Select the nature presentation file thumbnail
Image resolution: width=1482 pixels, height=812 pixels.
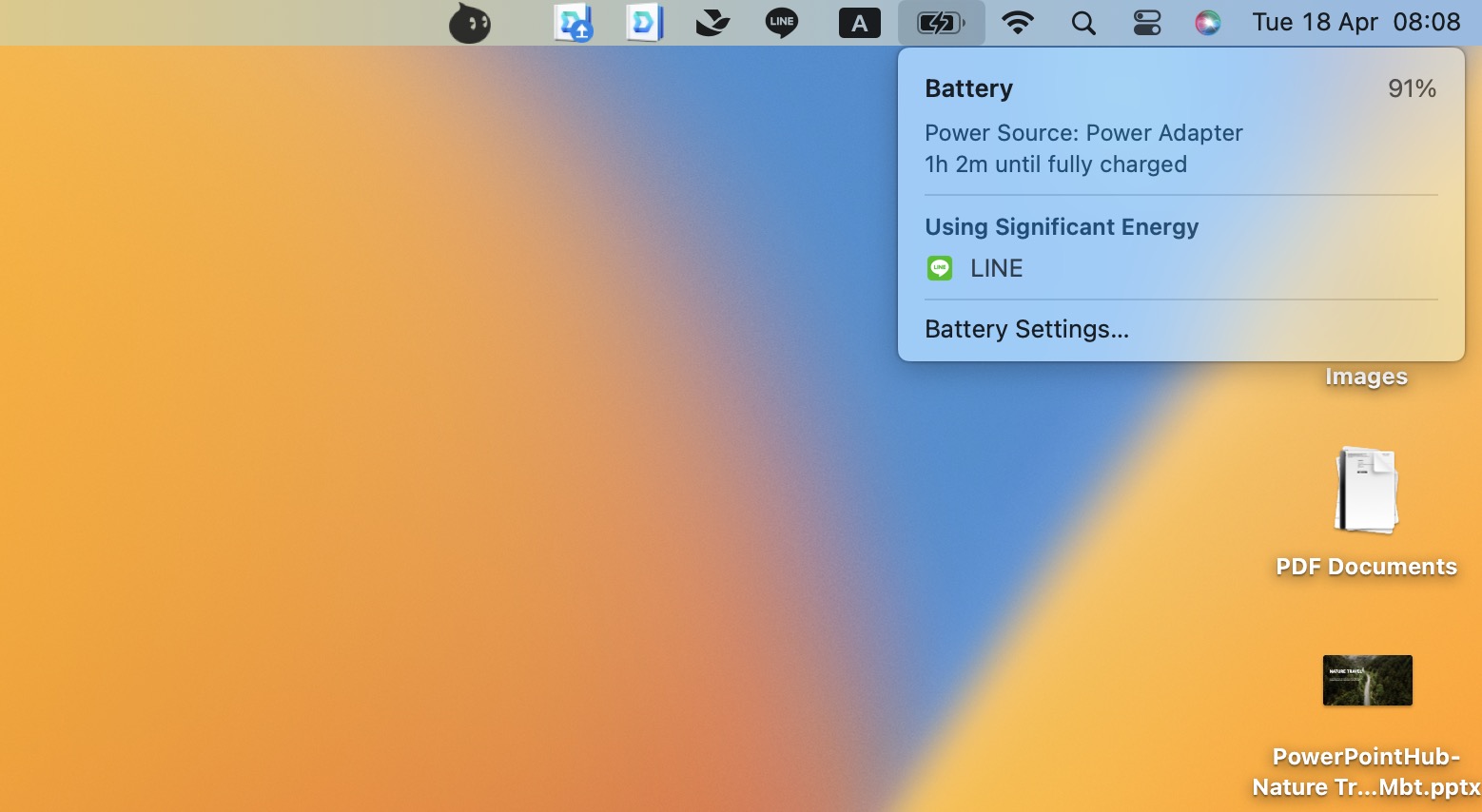[1367, 680]
